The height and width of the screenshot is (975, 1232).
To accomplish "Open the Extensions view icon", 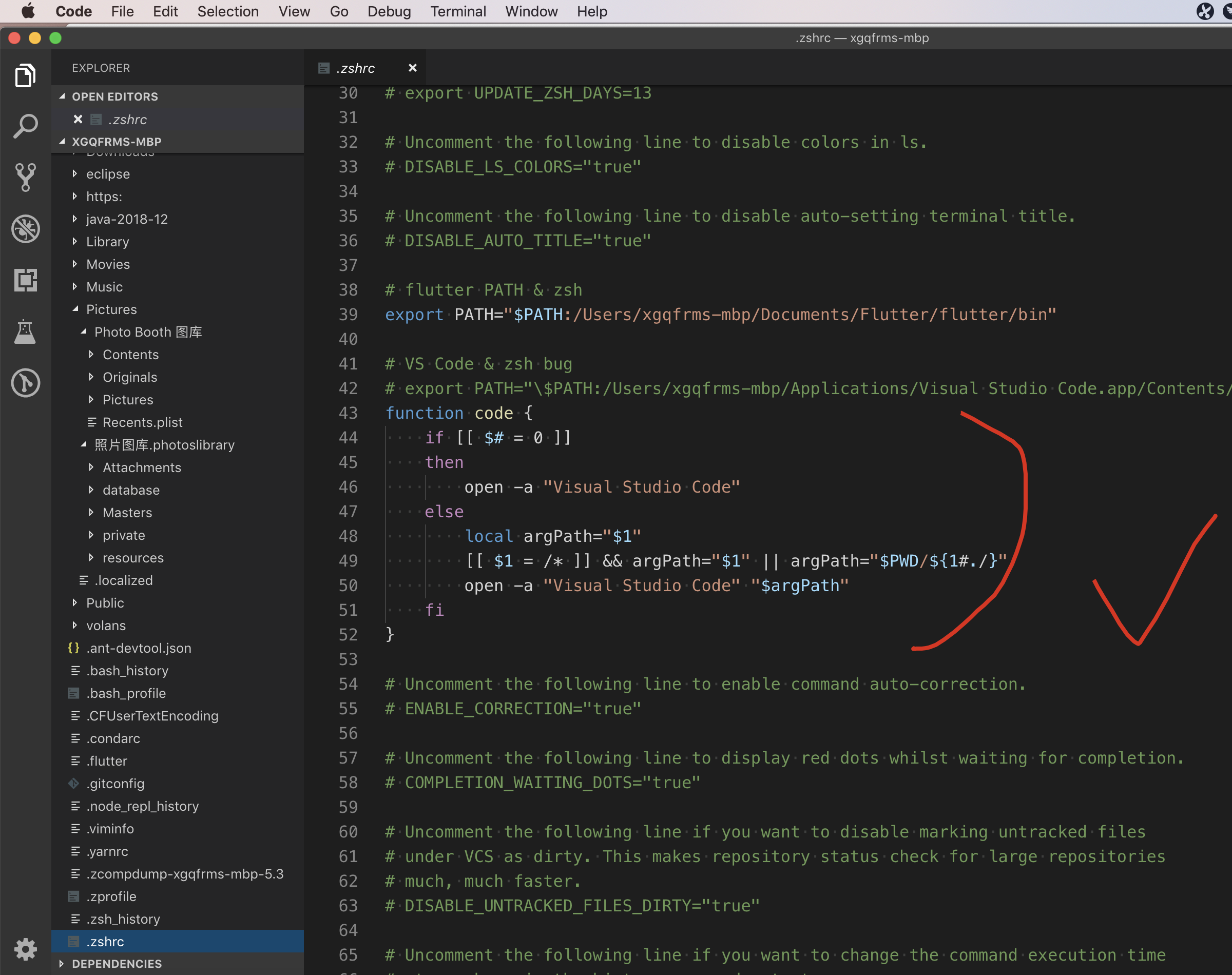I will 25,280.
